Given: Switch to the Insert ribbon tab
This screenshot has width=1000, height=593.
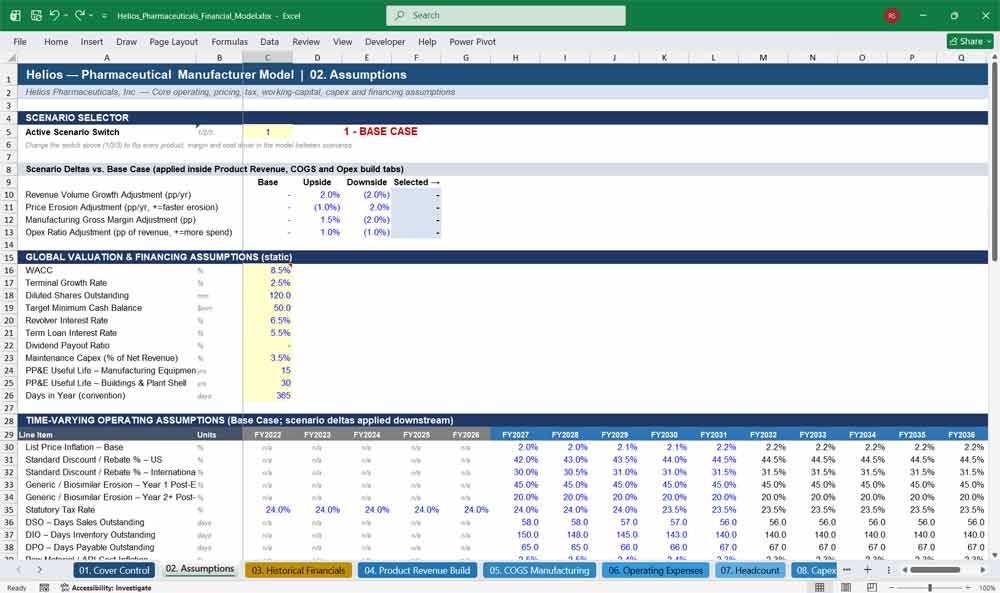Looking at the screenshot, I should 92,41.
